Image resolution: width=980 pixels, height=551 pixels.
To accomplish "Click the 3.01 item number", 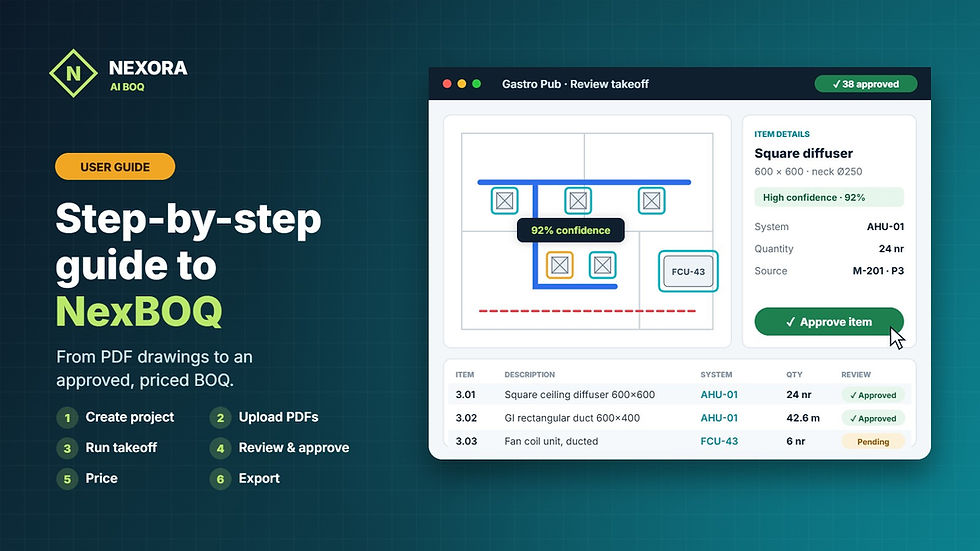I will click(x=466, y=394).
